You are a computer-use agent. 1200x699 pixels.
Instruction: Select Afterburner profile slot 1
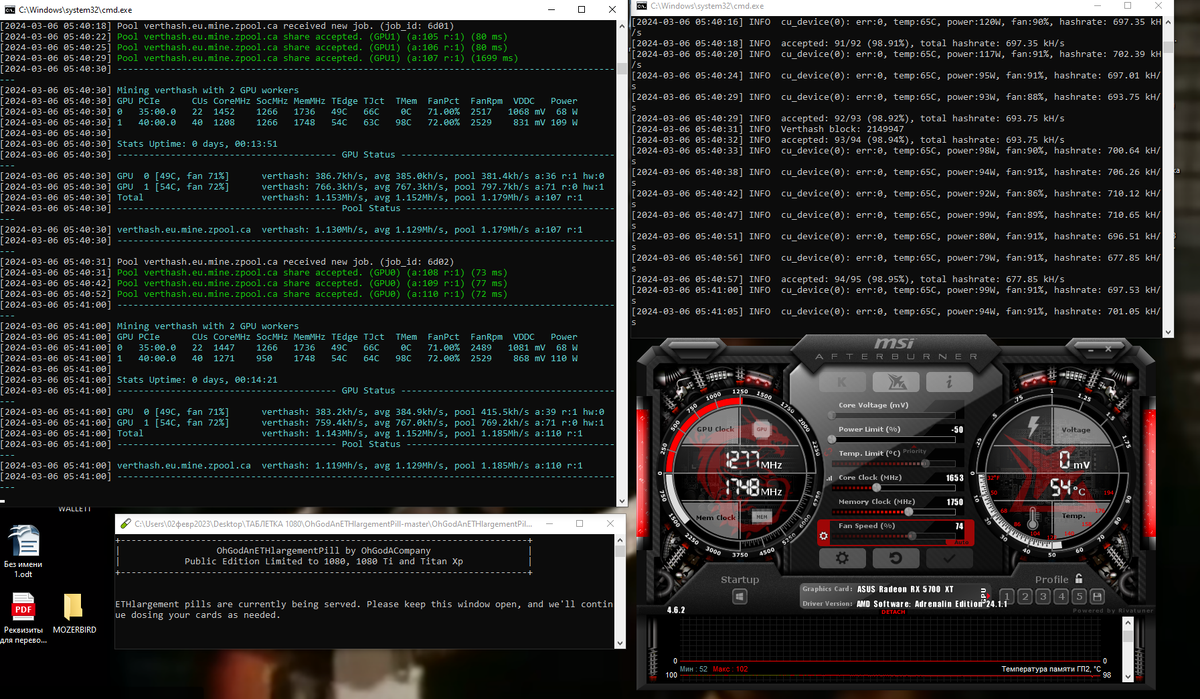pos(1009,597)
